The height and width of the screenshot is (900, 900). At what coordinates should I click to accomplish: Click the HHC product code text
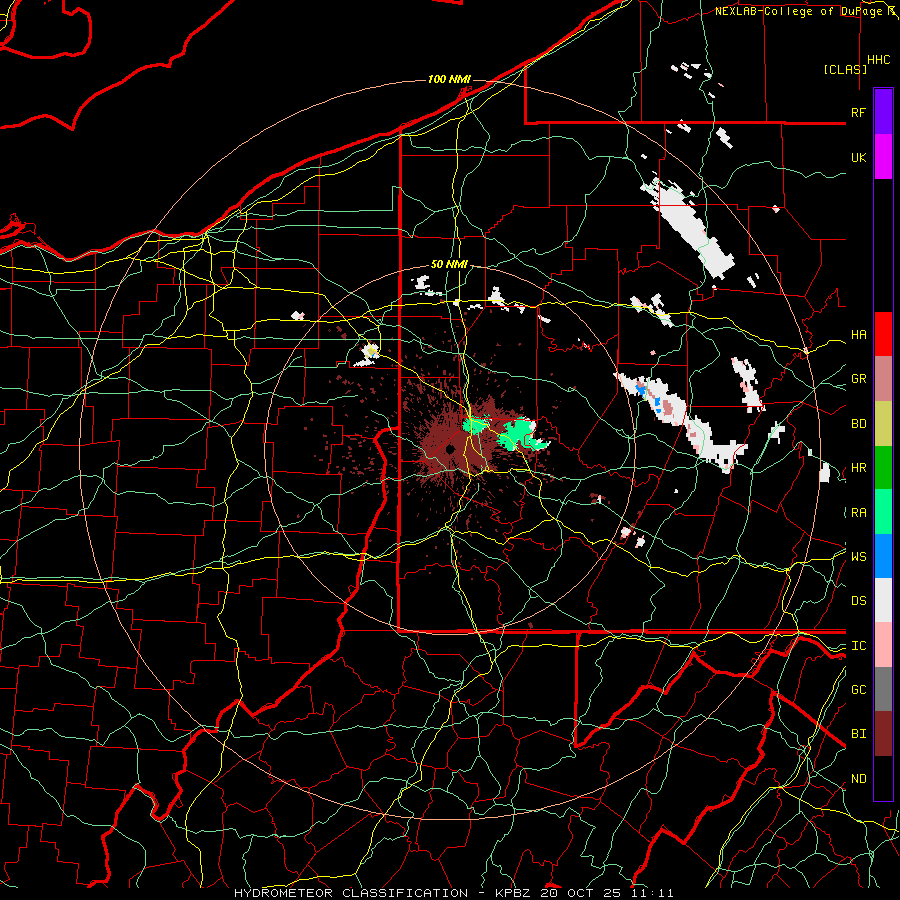coord(878,60)
